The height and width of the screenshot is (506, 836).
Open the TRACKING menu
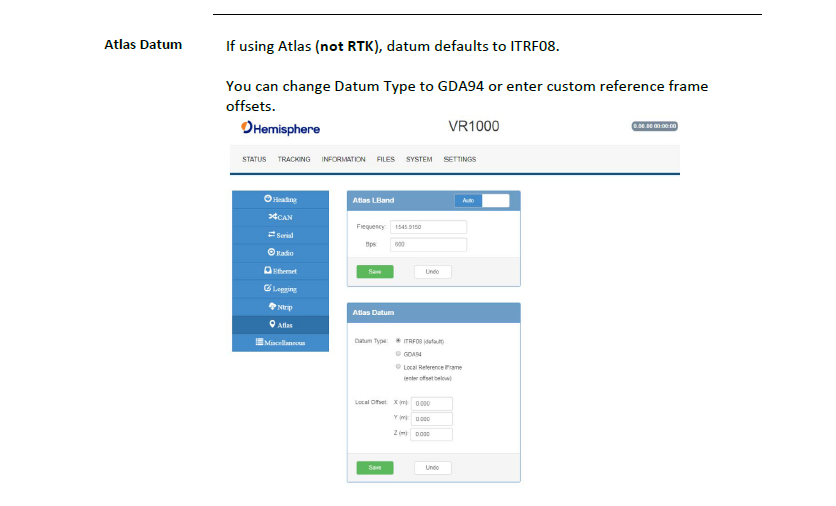[x=294, y=159]
